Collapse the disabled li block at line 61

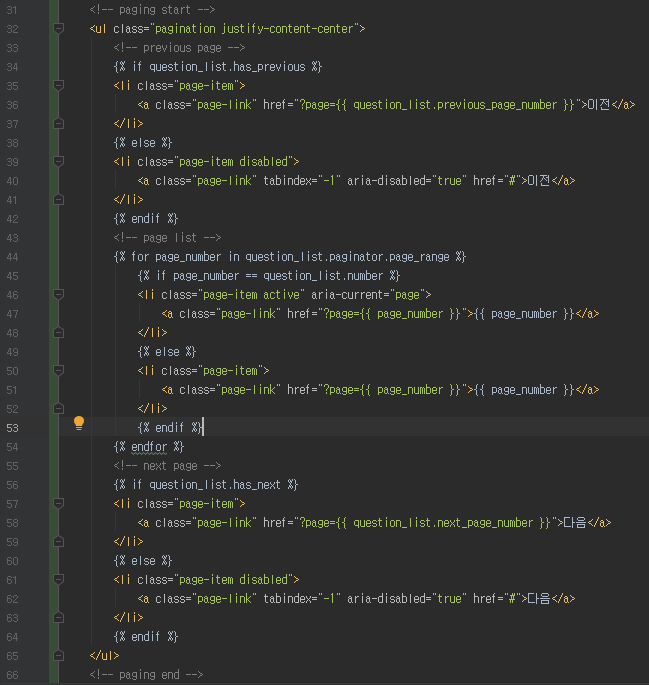tap(59, 580)
